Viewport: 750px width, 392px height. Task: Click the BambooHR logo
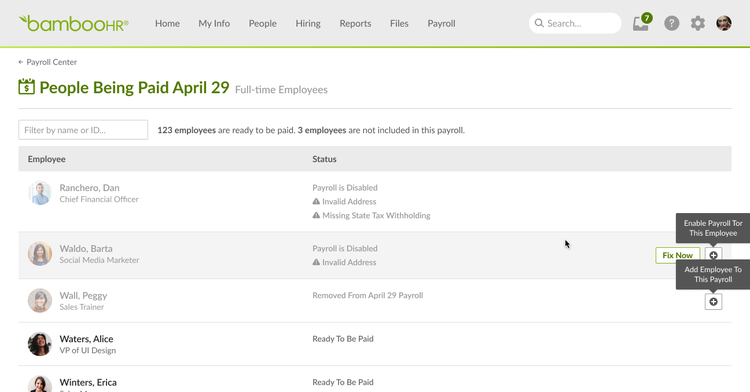74,23
